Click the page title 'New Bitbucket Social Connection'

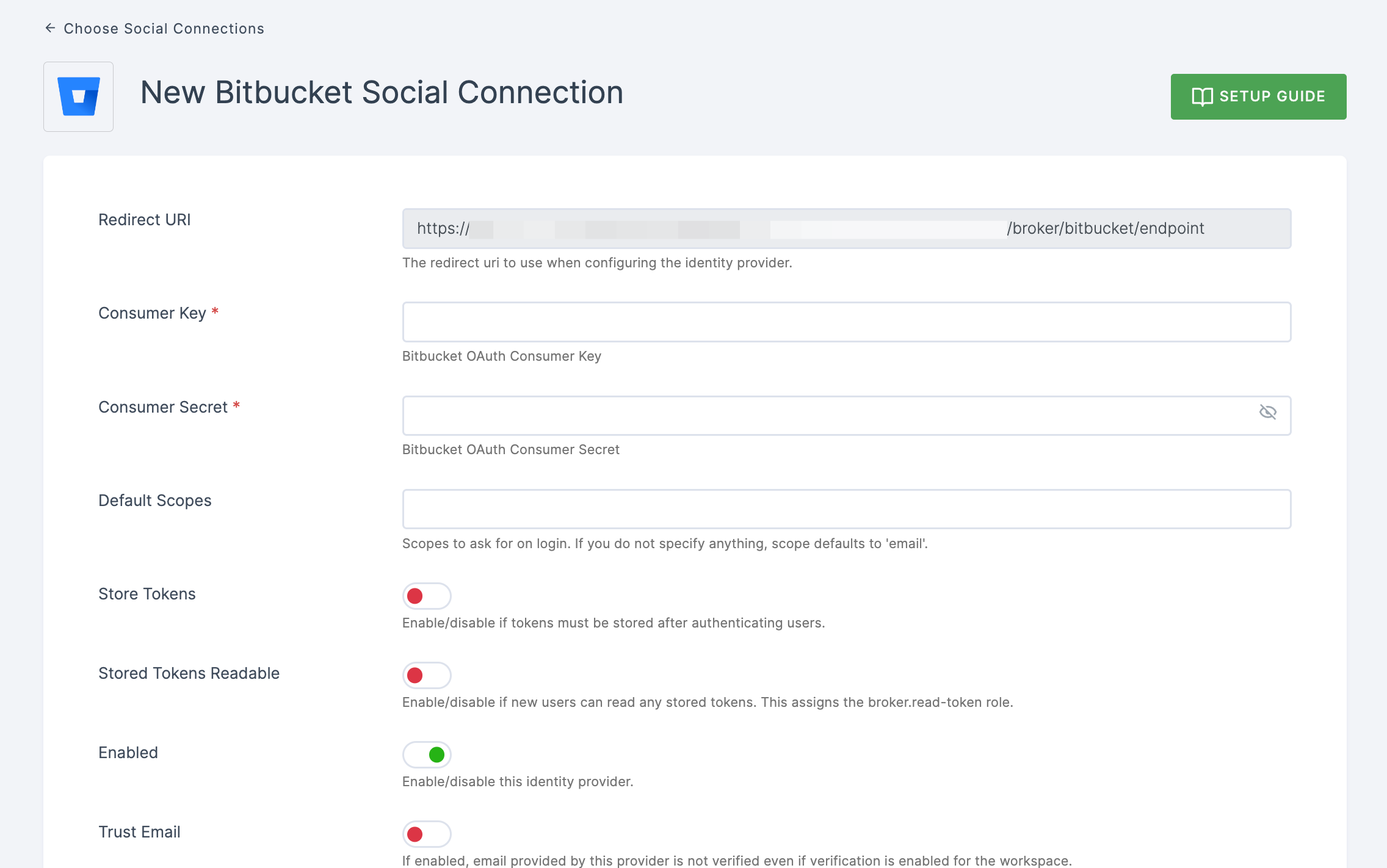click(x=382, y=92)
